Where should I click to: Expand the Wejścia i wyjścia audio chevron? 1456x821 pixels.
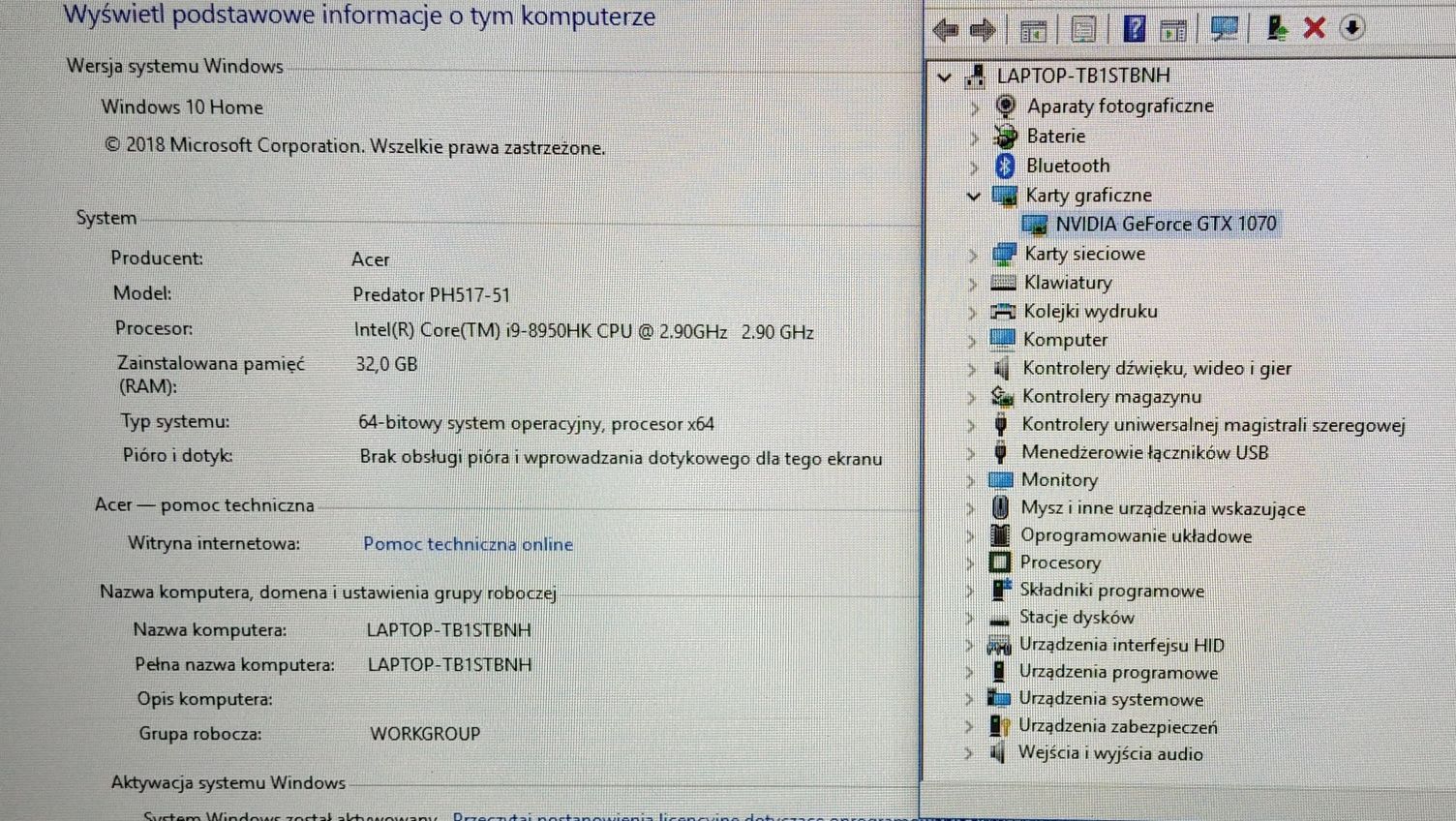pyautogui.click(x=969, y=753)
